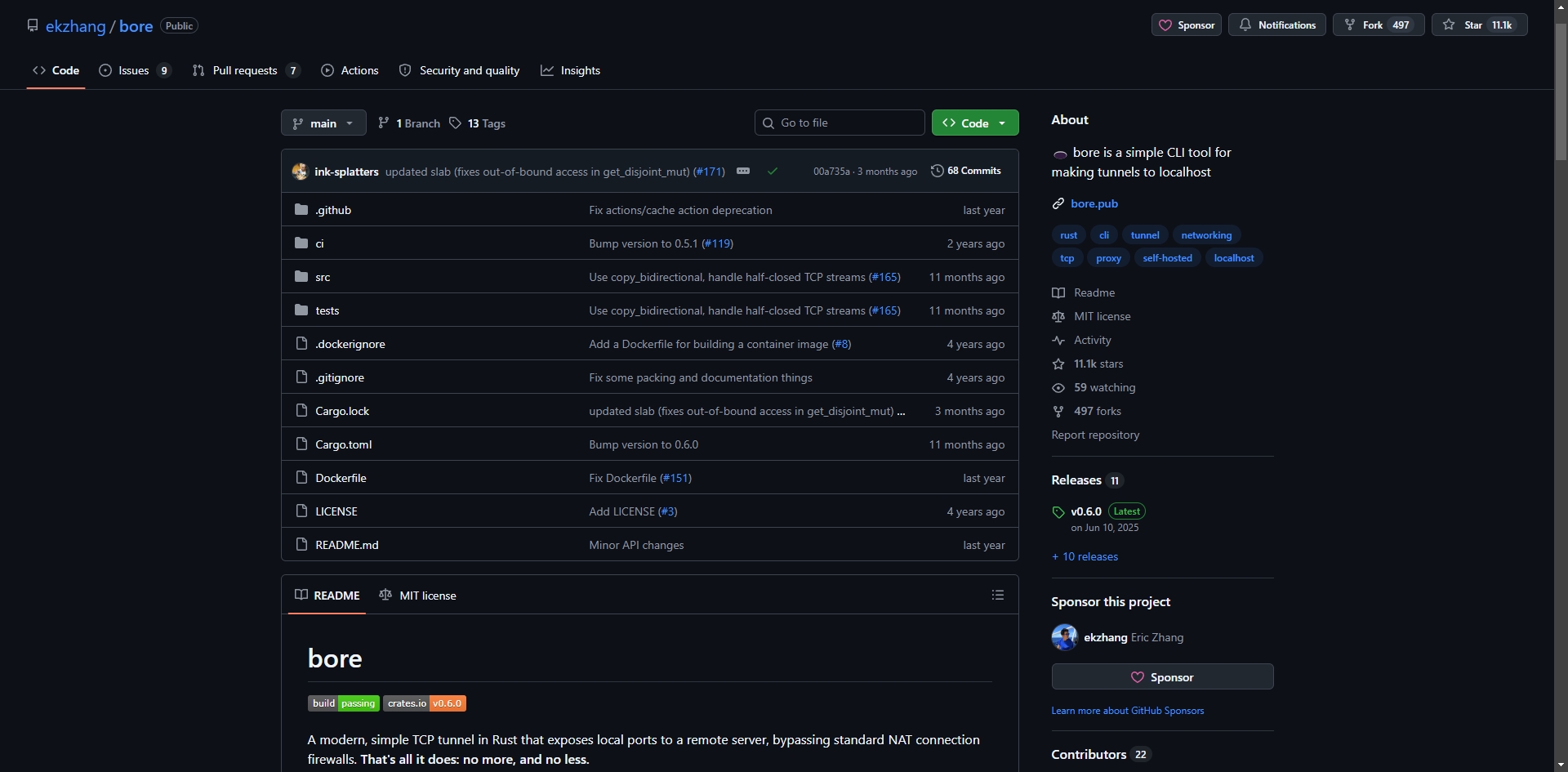
Task: Click the Contributors heading
Action: click(1089, 754)
